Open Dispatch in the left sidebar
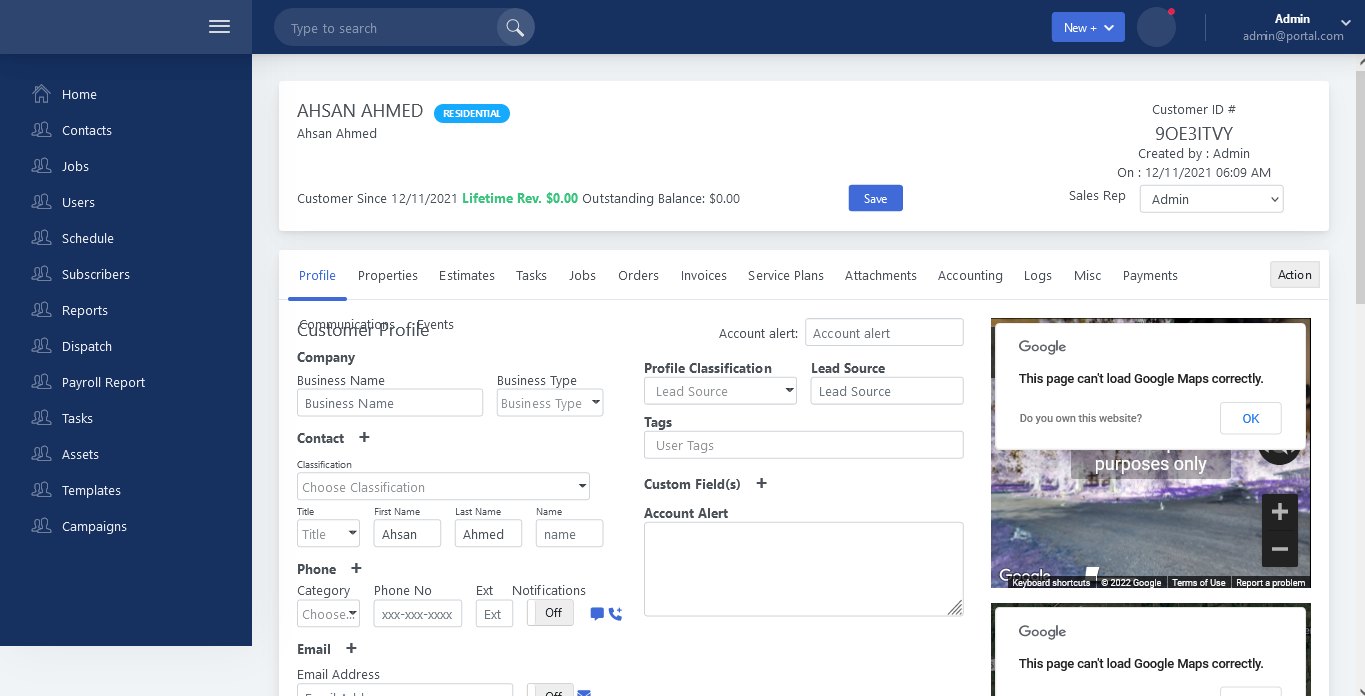Screen dimensions: 1365x696 pos(87,346)
